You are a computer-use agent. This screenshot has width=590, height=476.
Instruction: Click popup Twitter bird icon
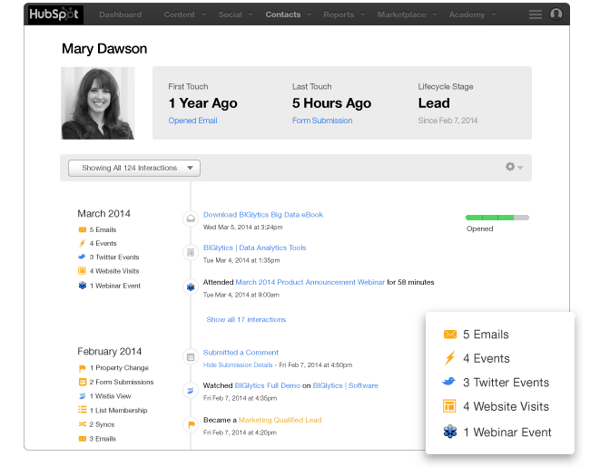pos(449,382)
